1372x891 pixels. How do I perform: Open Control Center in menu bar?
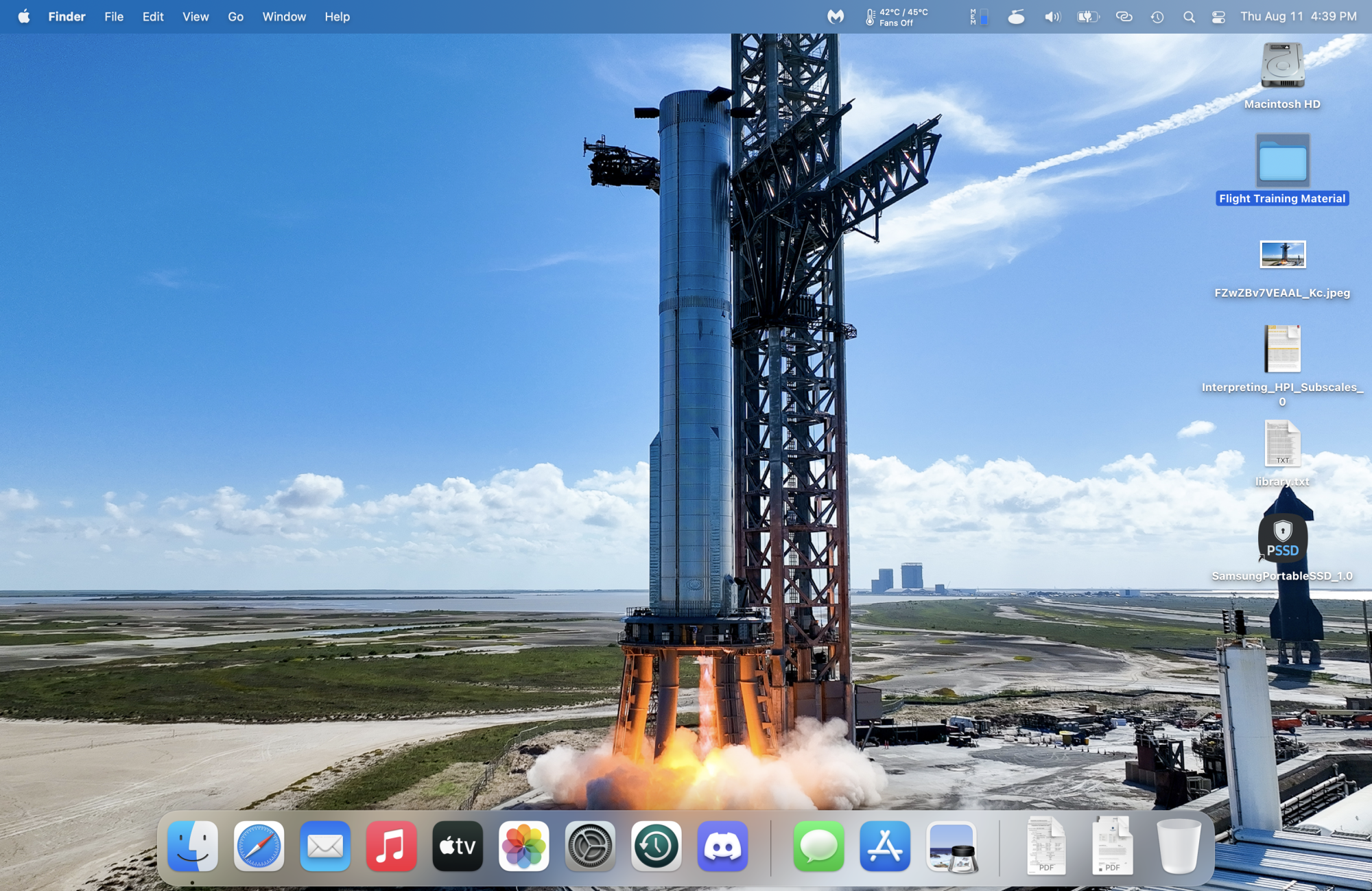point(1218,17)
